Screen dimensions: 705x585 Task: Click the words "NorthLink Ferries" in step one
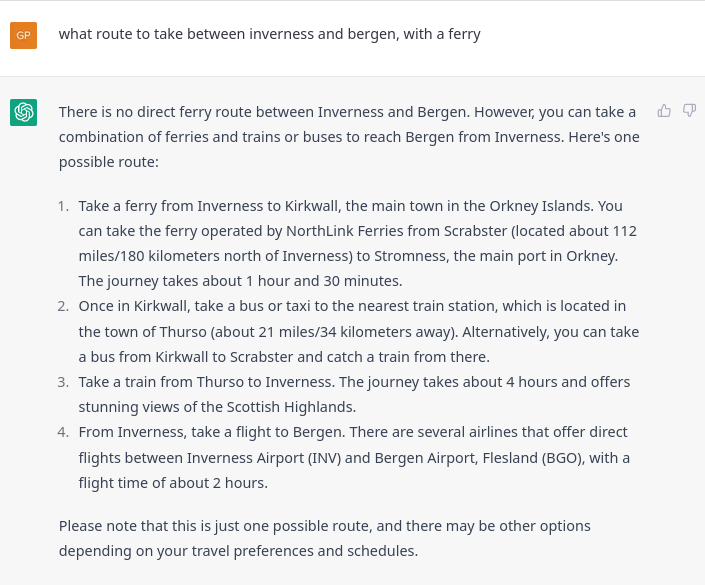[336, 231]
